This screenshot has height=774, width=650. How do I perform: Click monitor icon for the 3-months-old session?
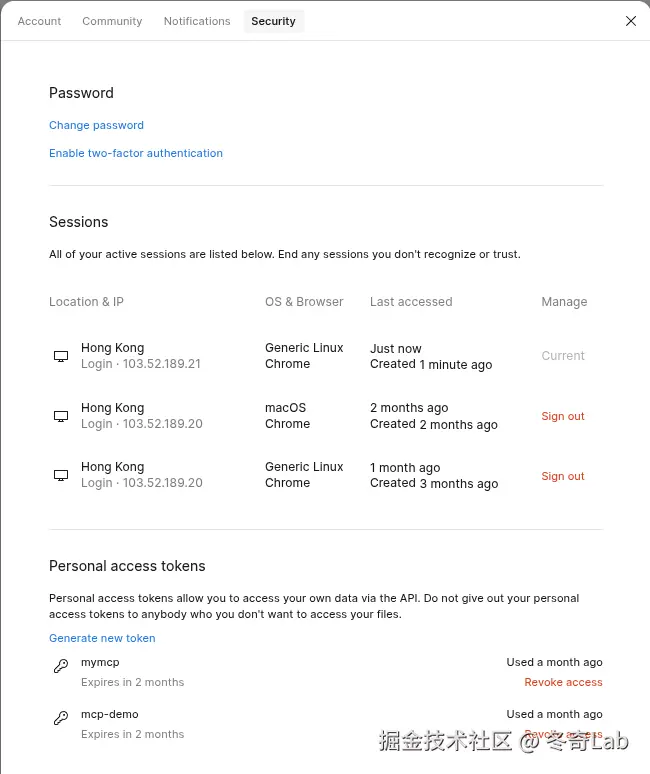[61, 475]
